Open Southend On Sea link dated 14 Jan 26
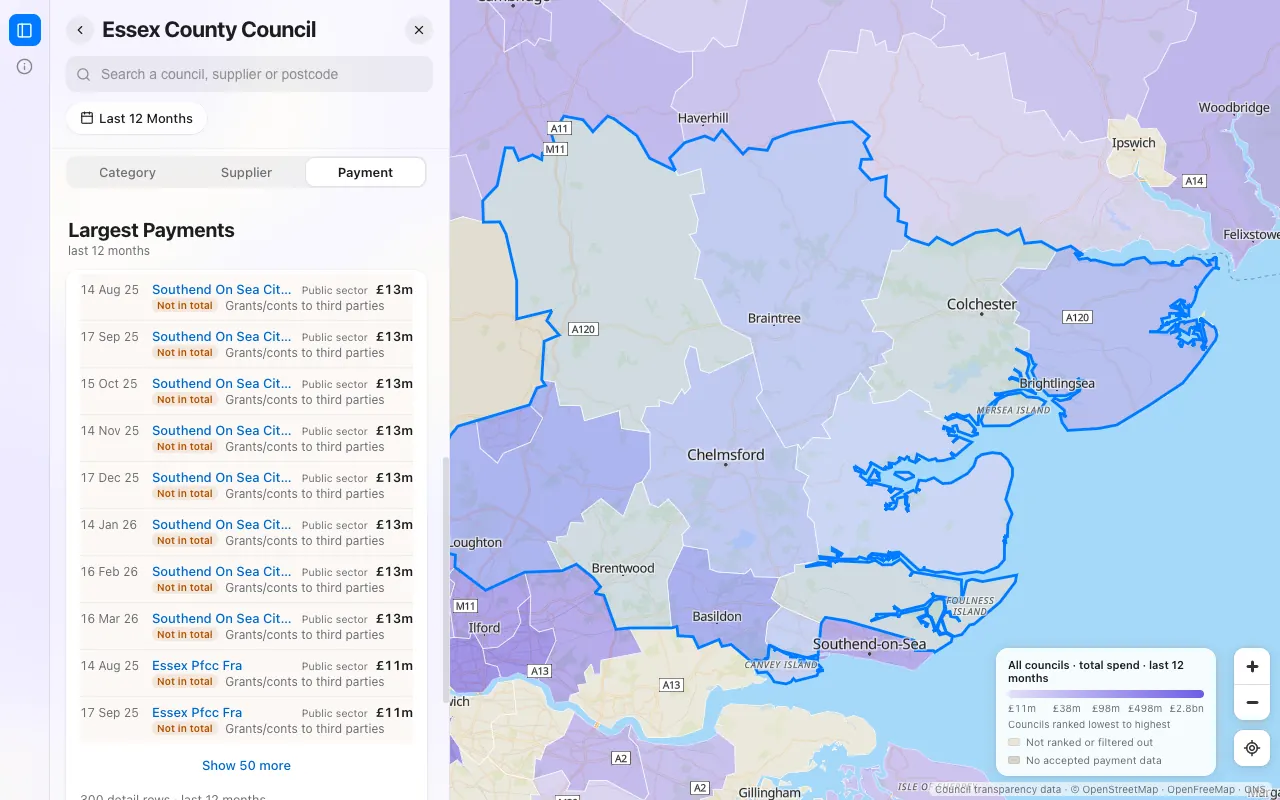 click(x=222, y=525)
